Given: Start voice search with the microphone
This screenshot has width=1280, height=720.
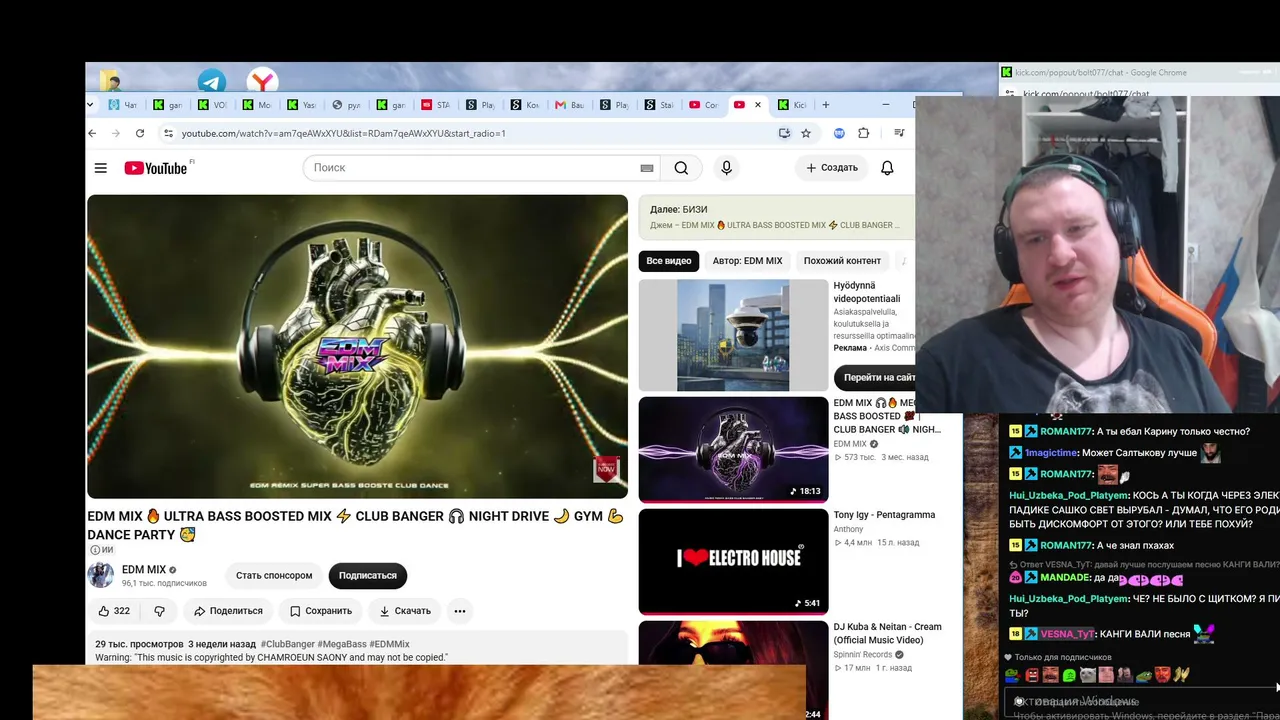Looking at the screenshot, I should click(x=727, y=168).
